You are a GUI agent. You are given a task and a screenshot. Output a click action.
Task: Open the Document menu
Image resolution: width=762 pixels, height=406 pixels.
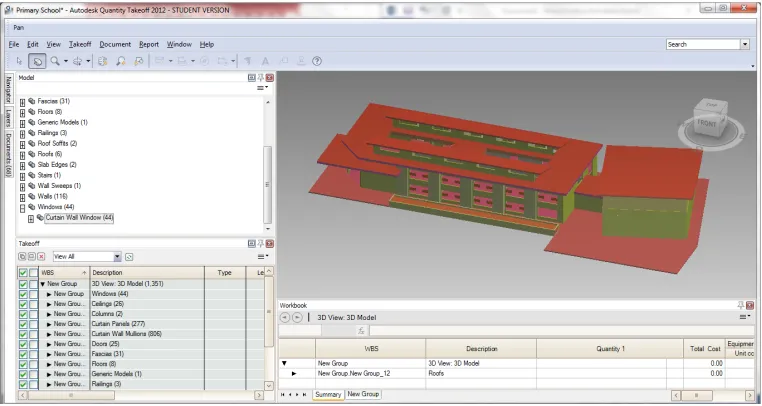[x=115, y=44]
